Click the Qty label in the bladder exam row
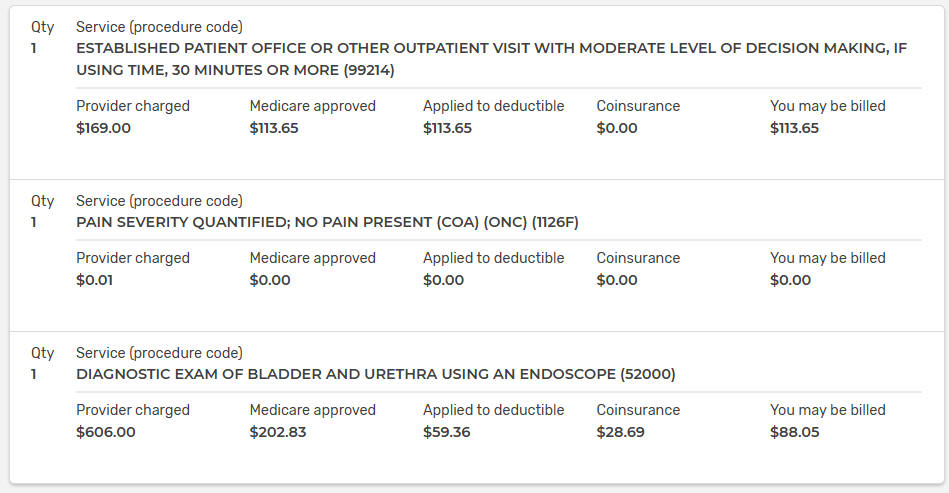This screenshot has height=493, width=949. 42,353
